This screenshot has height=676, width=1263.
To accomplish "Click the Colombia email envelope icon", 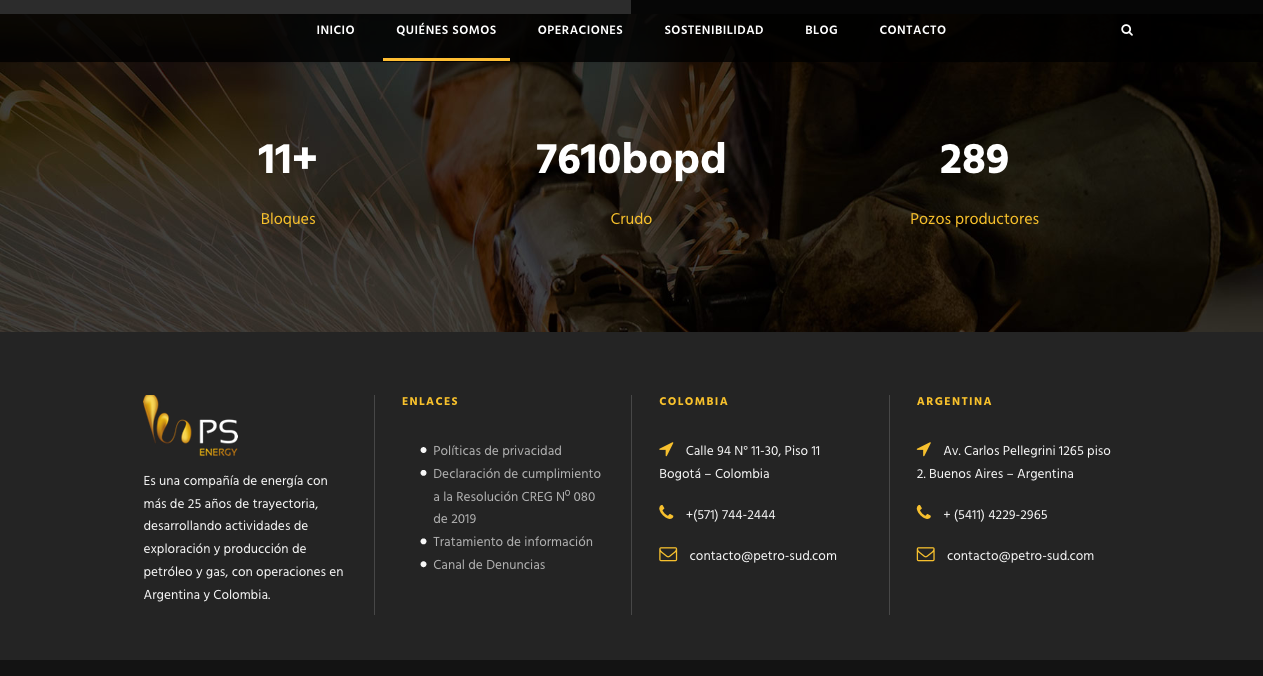I will (668, 554).
